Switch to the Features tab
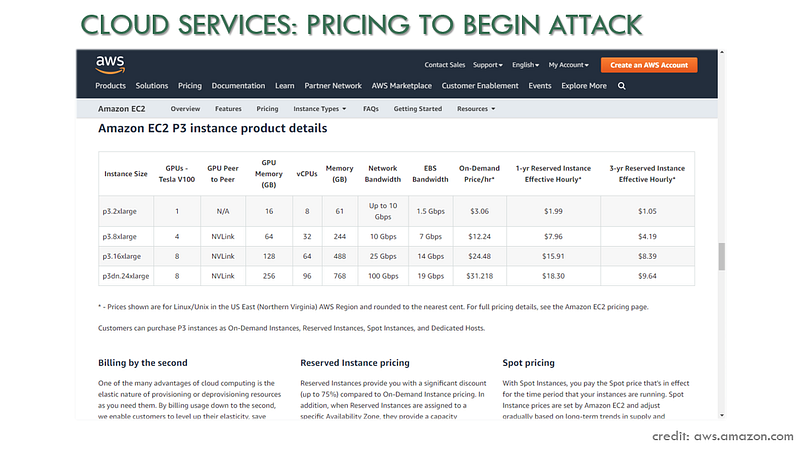 pyautogui.click(x=228, y=109)
